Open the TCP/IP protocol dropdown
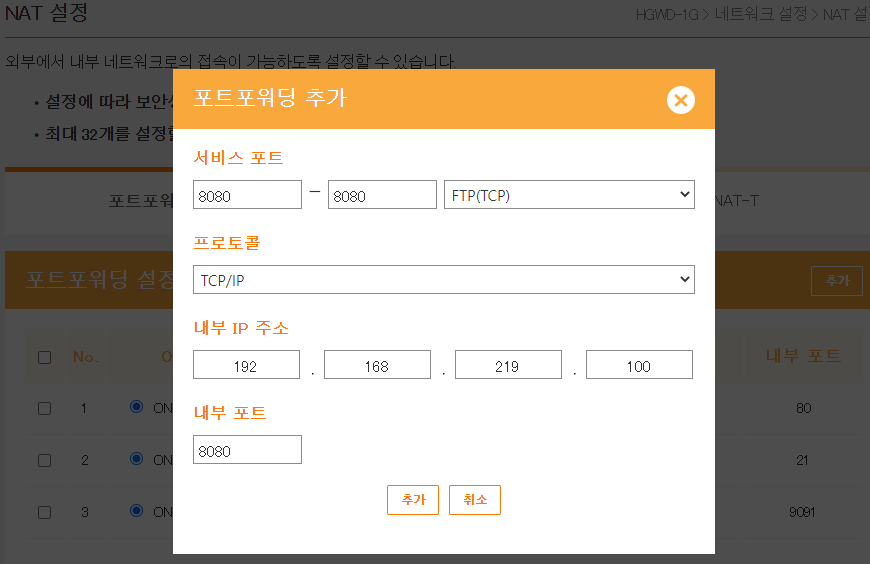Screen dimensions: 870x564 (444, 280)
